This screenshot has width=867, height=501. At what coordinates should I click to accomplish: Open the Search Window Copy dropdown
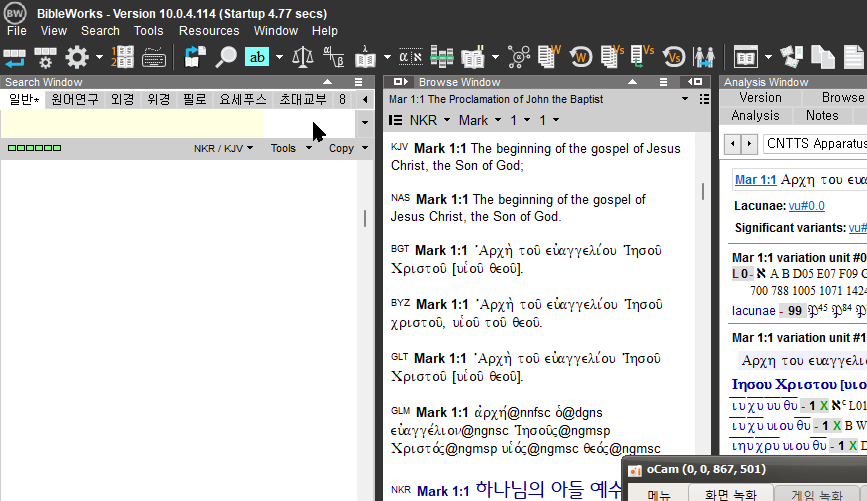coord(348,148)
